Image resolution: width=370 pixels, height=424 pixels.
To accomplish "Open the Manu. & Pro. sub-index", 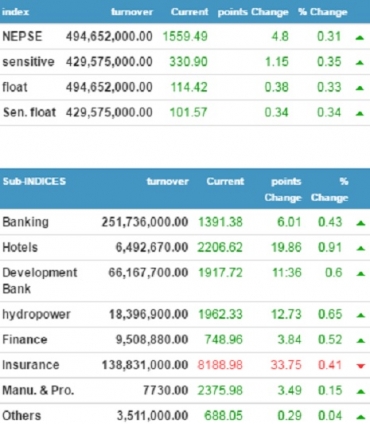I will (x=38, y=390).
